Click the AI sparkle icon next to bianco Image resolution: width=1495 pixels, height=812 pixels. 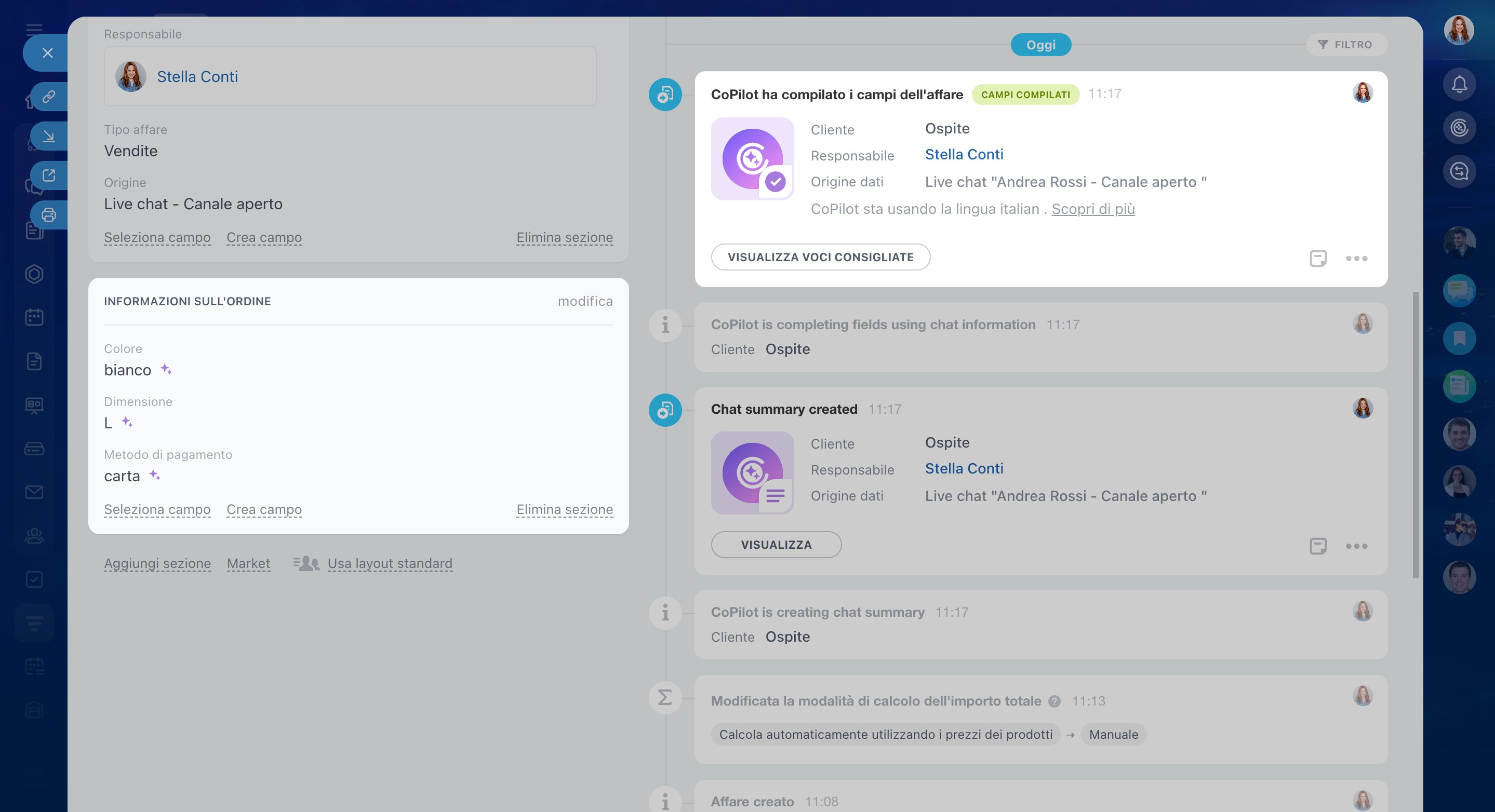[166, 370]
